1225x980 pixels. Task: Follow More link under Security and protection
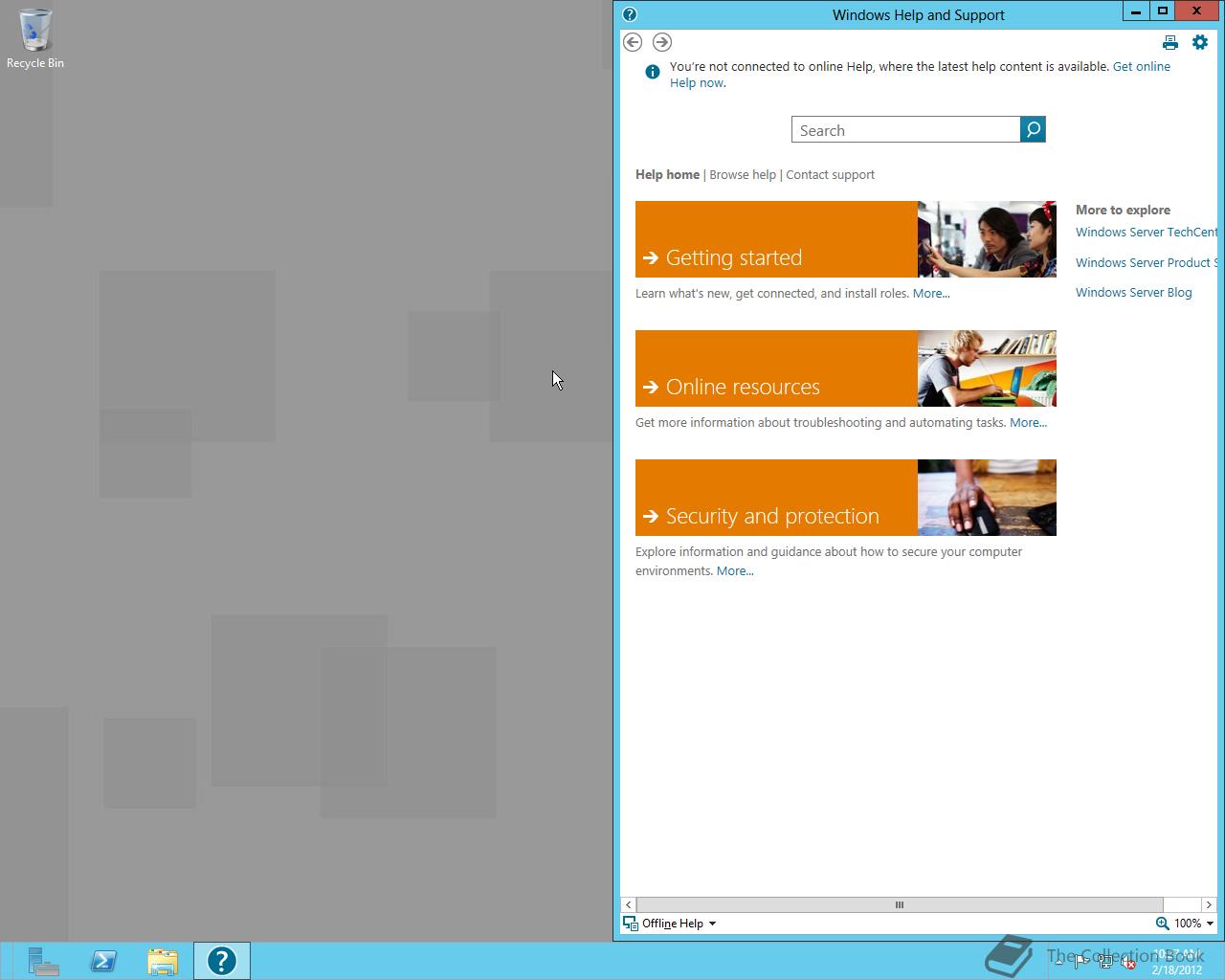[735, 571]
